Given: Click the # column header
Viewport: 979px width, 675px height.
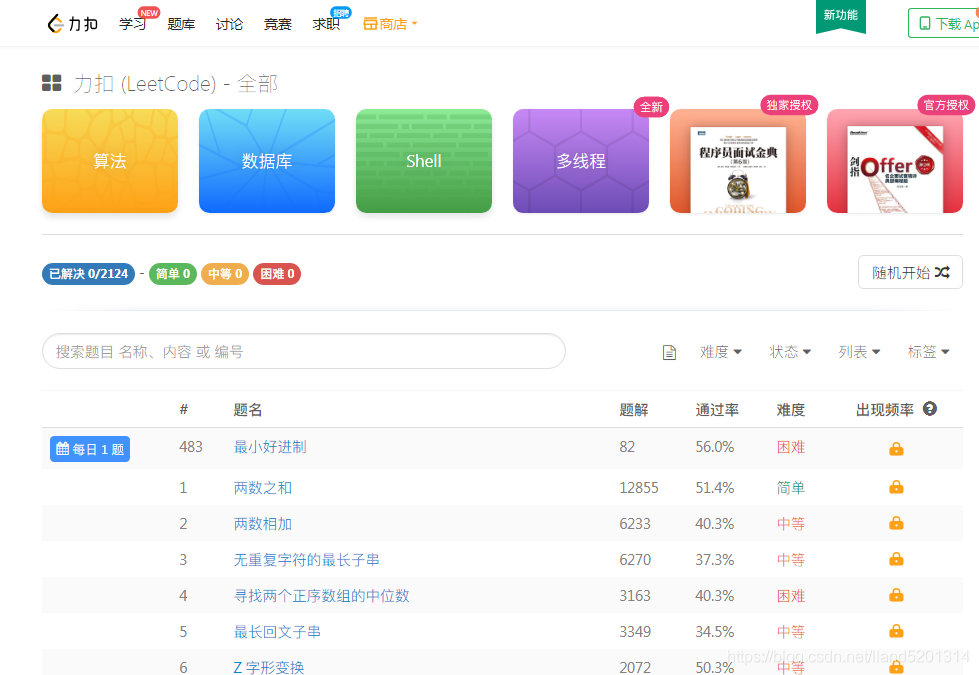Looking at the screenshot, I should (184, 410).
